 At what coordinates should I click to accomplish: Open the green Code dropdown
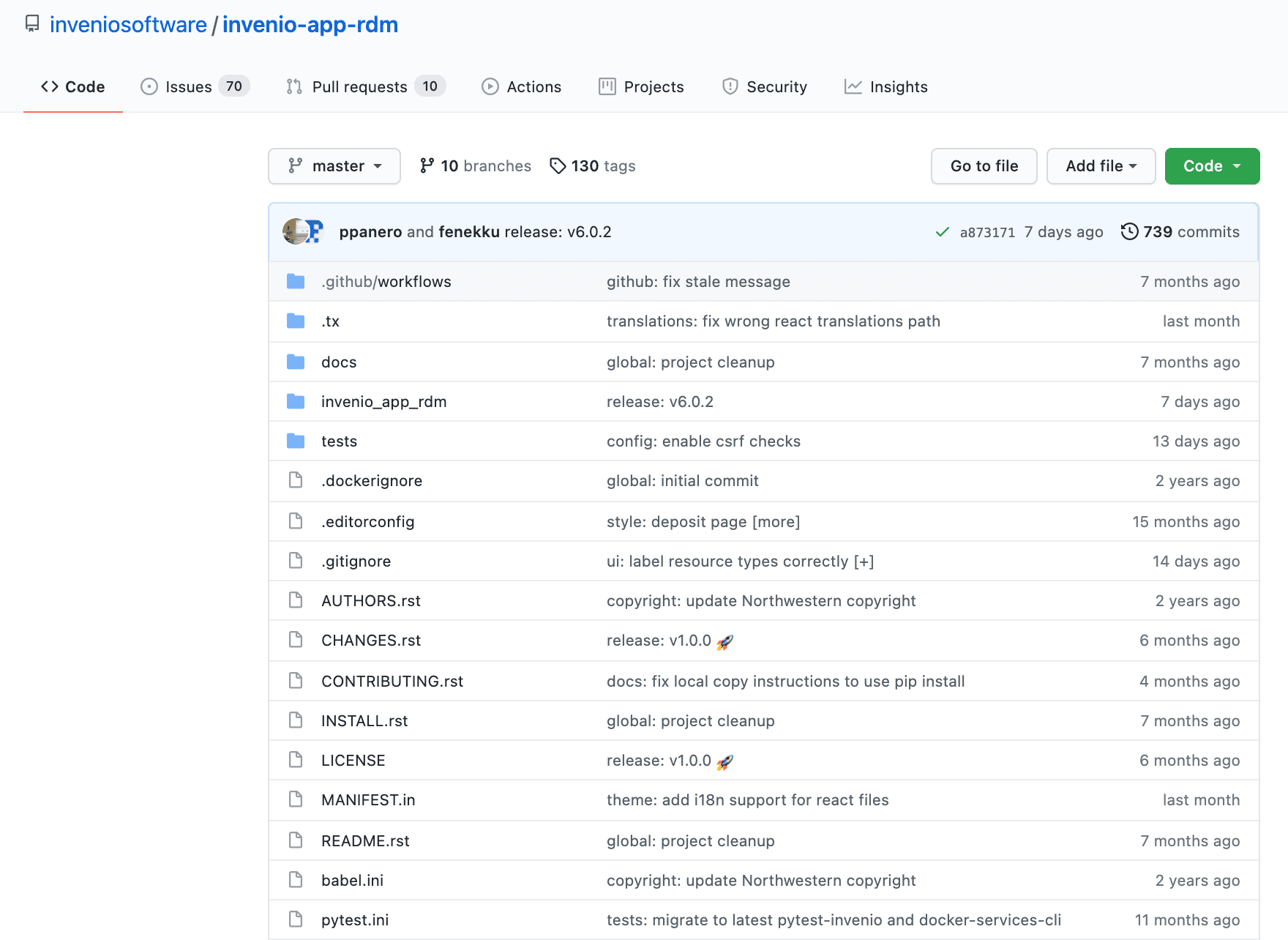click(x=1212, y=166)
